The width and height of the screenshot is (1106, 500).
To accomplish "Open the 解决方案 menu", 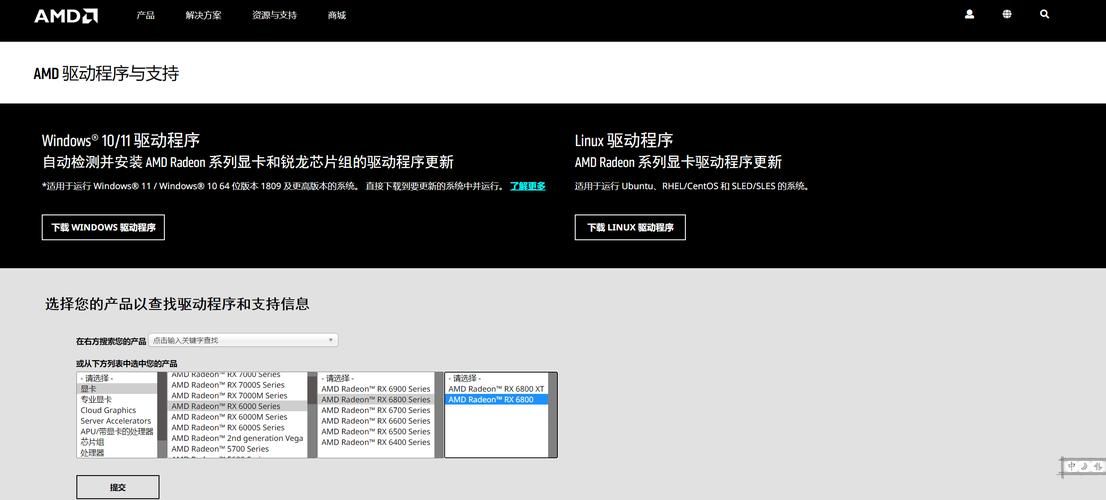I will [203, 15].
